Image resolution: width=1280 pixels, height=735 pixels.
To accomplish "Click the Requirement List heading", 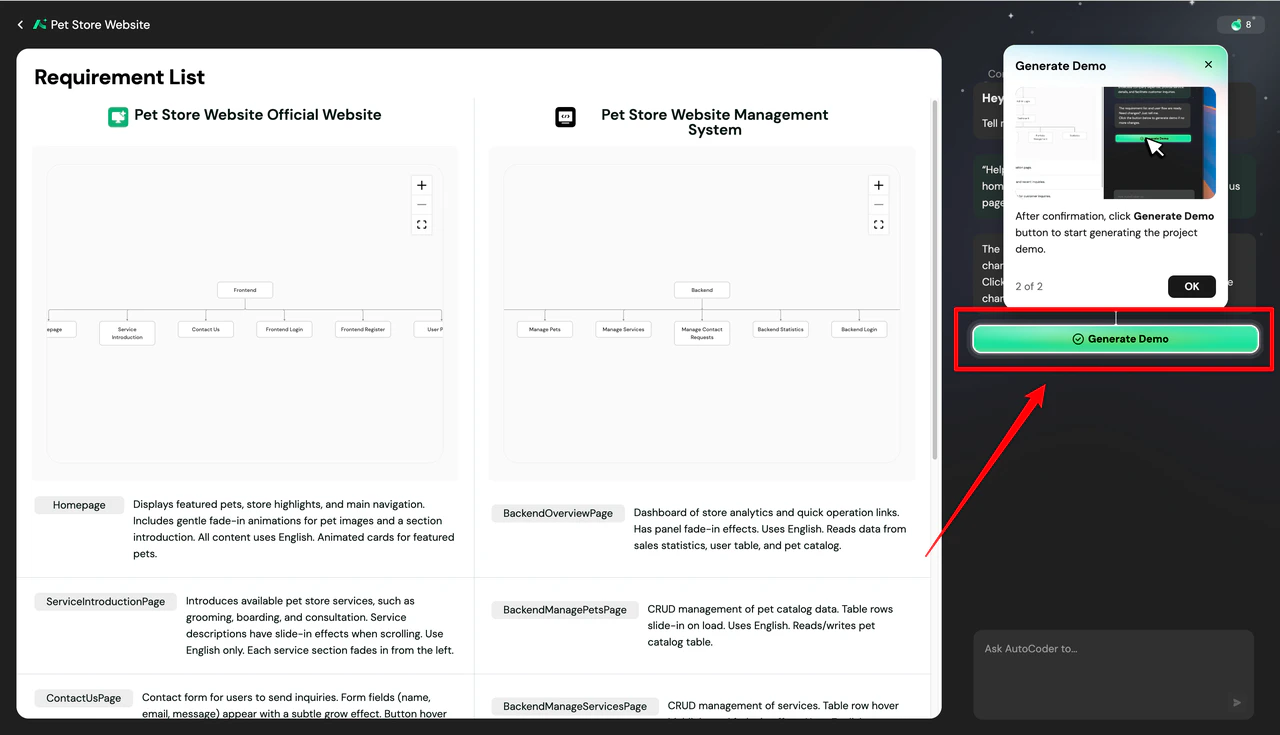I will click(120, 77).
